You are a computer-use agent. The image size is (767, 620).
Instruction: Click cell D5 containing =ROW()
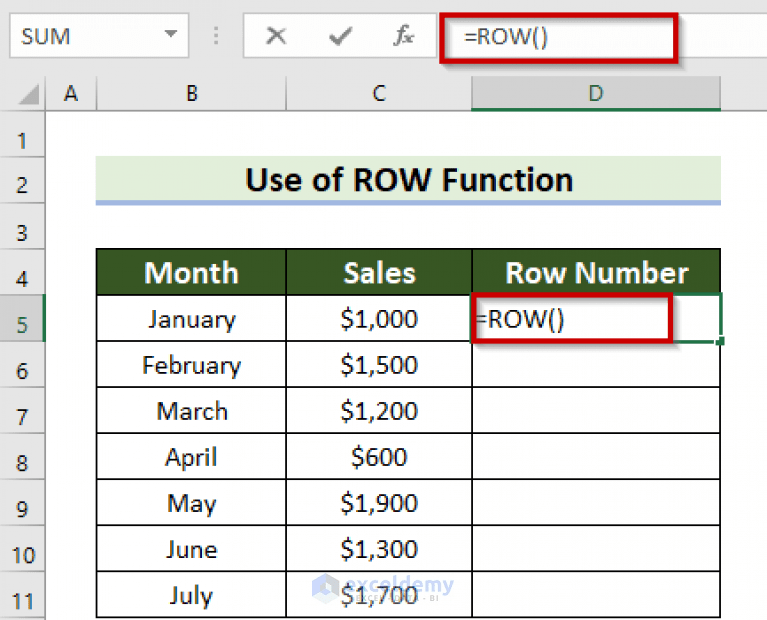[596, 318]
